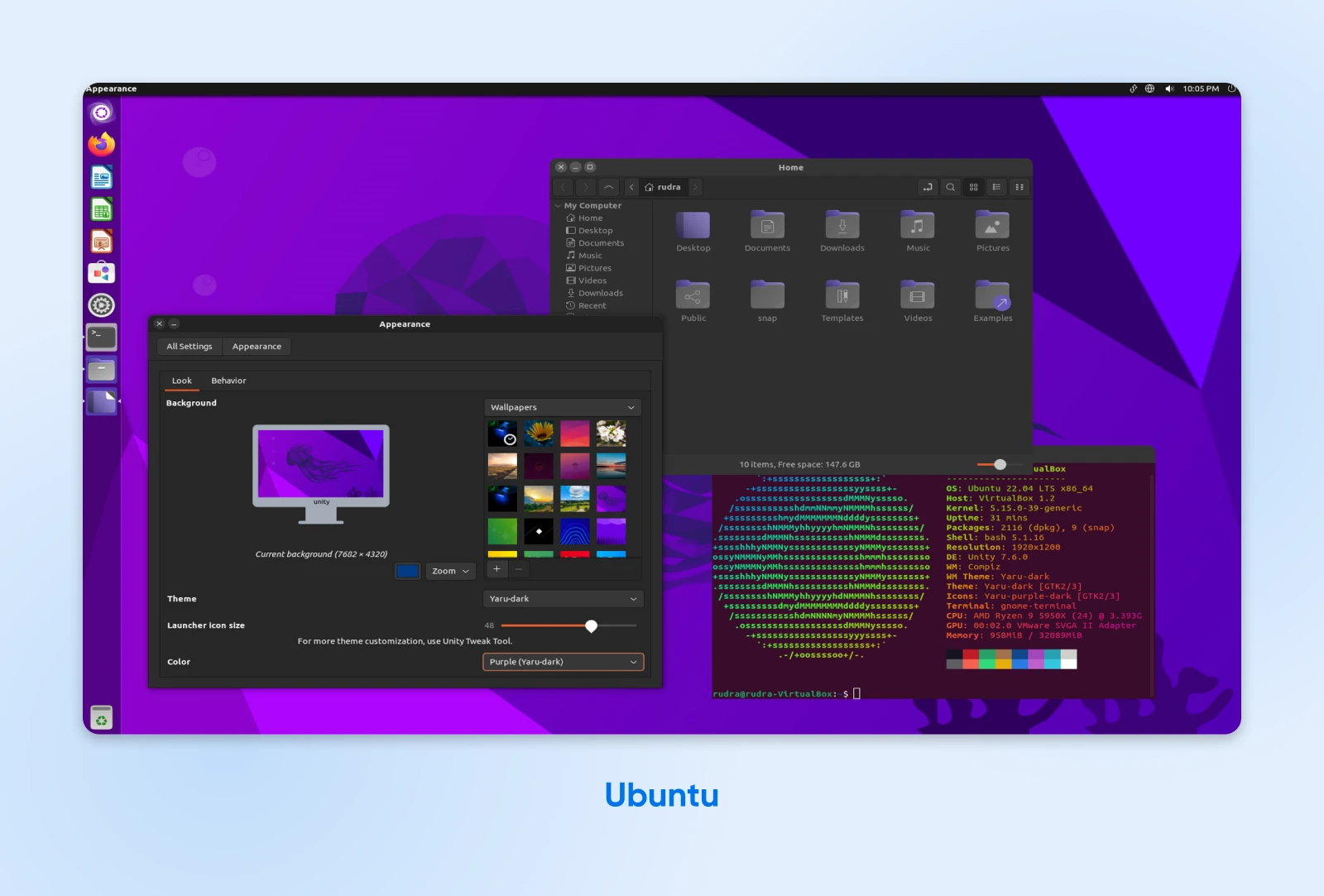Open the network indicator in top panel

coord(1149,89)
